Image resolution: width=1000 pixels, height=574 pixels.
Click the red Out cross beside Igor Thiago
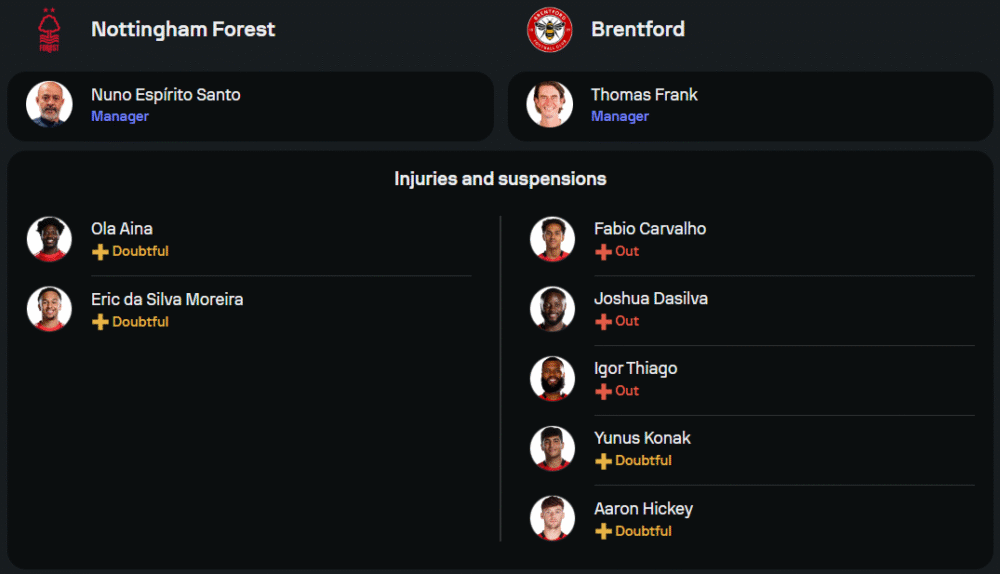pyautogui.click(x=603, y=391)
